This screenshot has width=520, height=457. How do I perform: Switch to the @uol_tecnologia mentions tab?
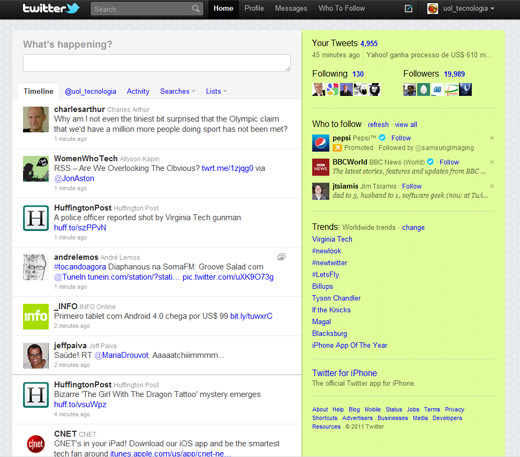click(x=90, y=91)
